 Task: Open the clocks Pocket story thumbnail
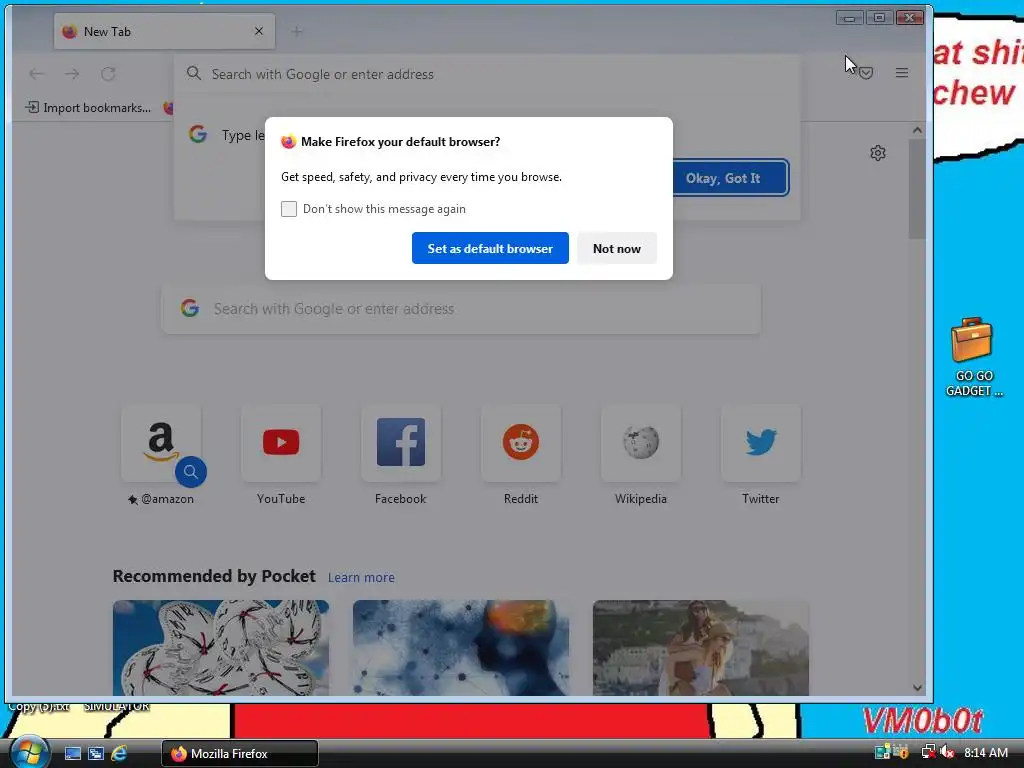point(221,648)
